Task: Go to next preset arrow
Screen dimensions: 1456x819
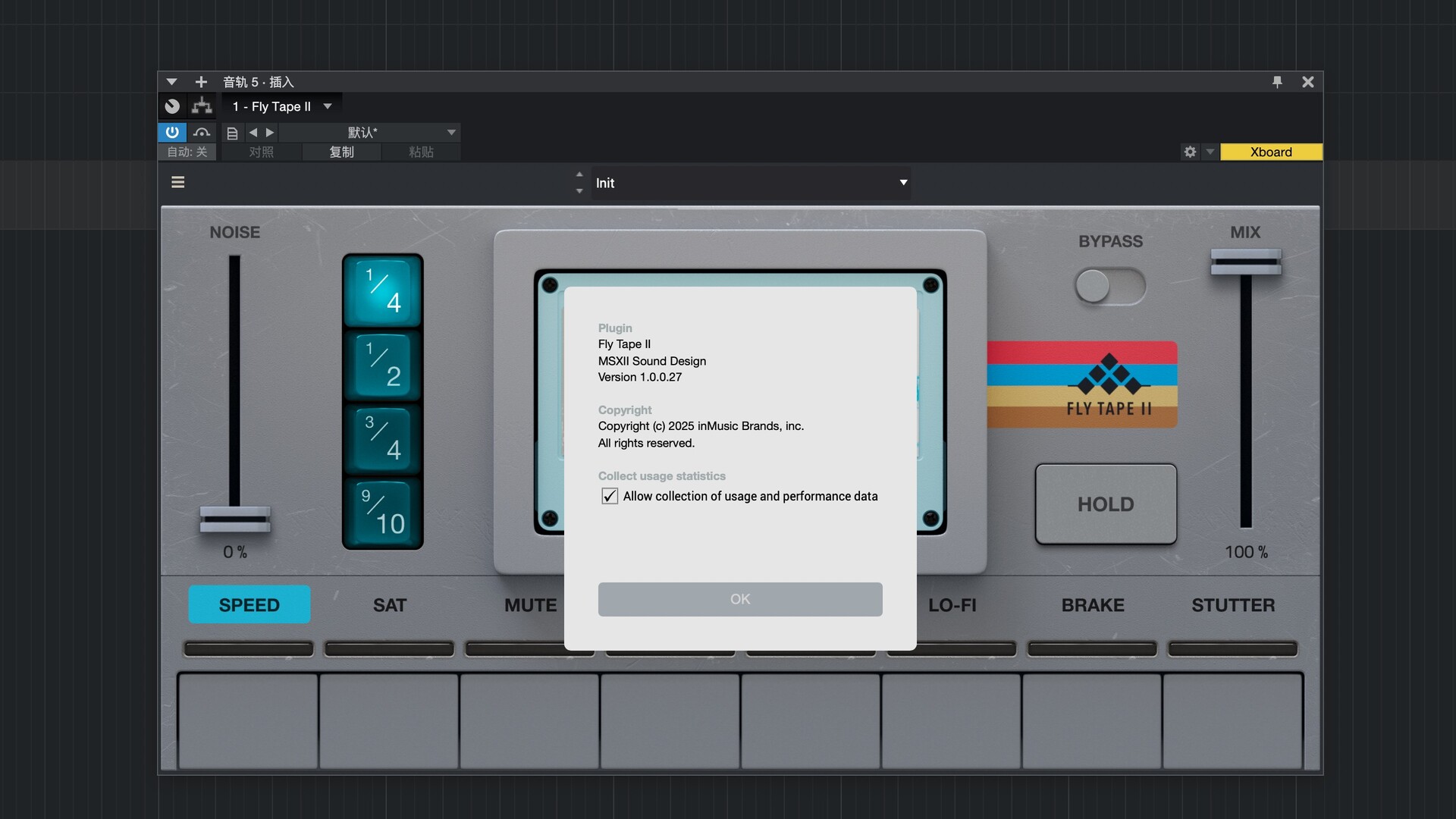Action: tap(270, 132)
